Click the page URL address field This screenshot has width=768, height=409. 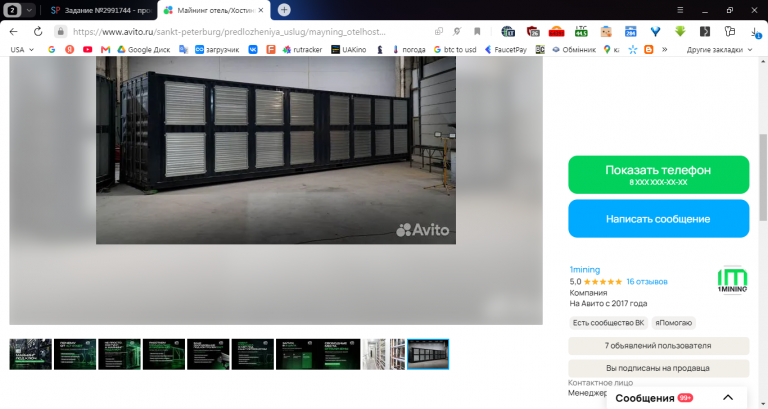[229, 32]
